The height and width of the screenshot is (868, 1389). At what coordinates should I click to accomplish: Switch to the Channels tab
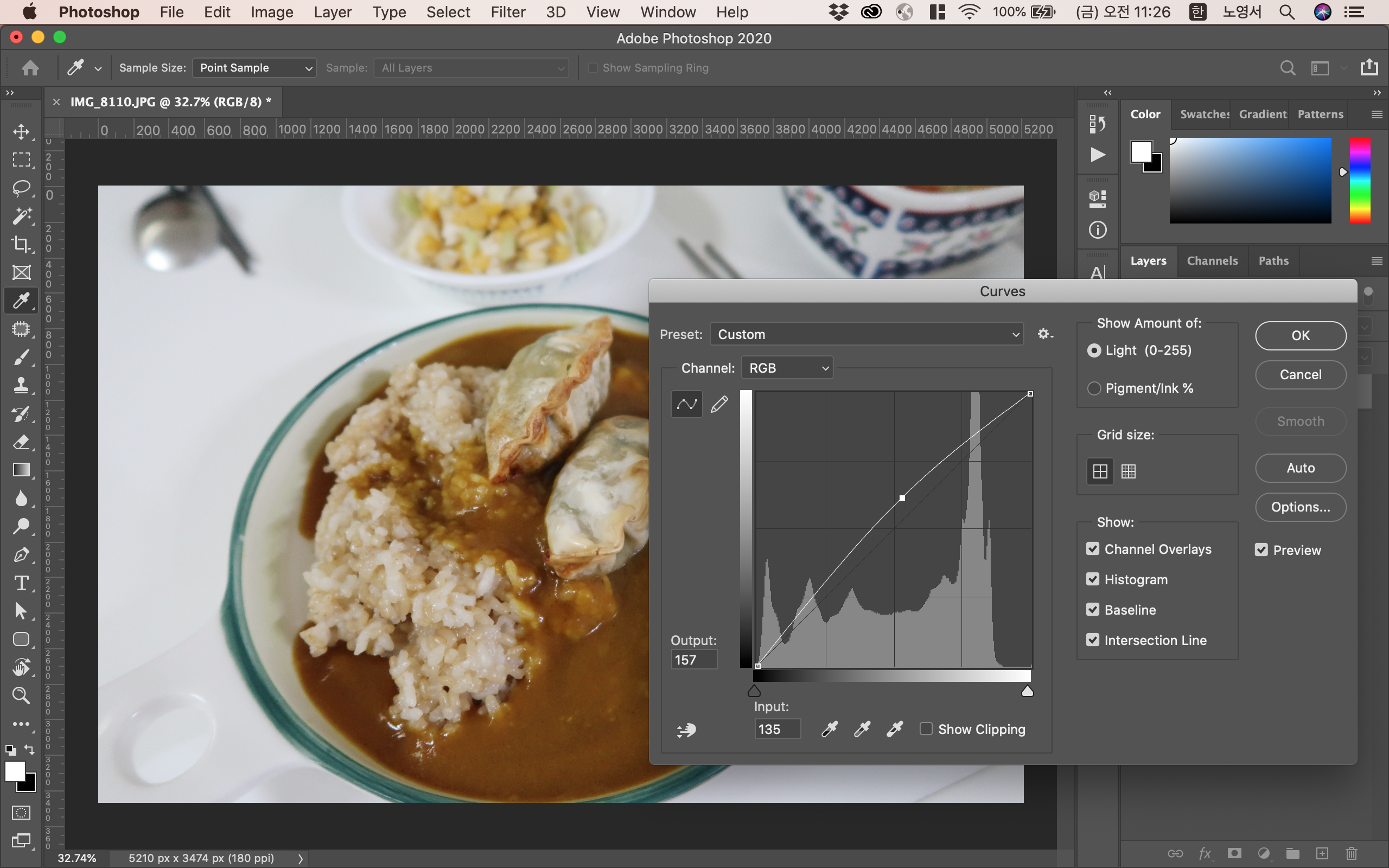pyautogui.click(x=1212, y=260)
